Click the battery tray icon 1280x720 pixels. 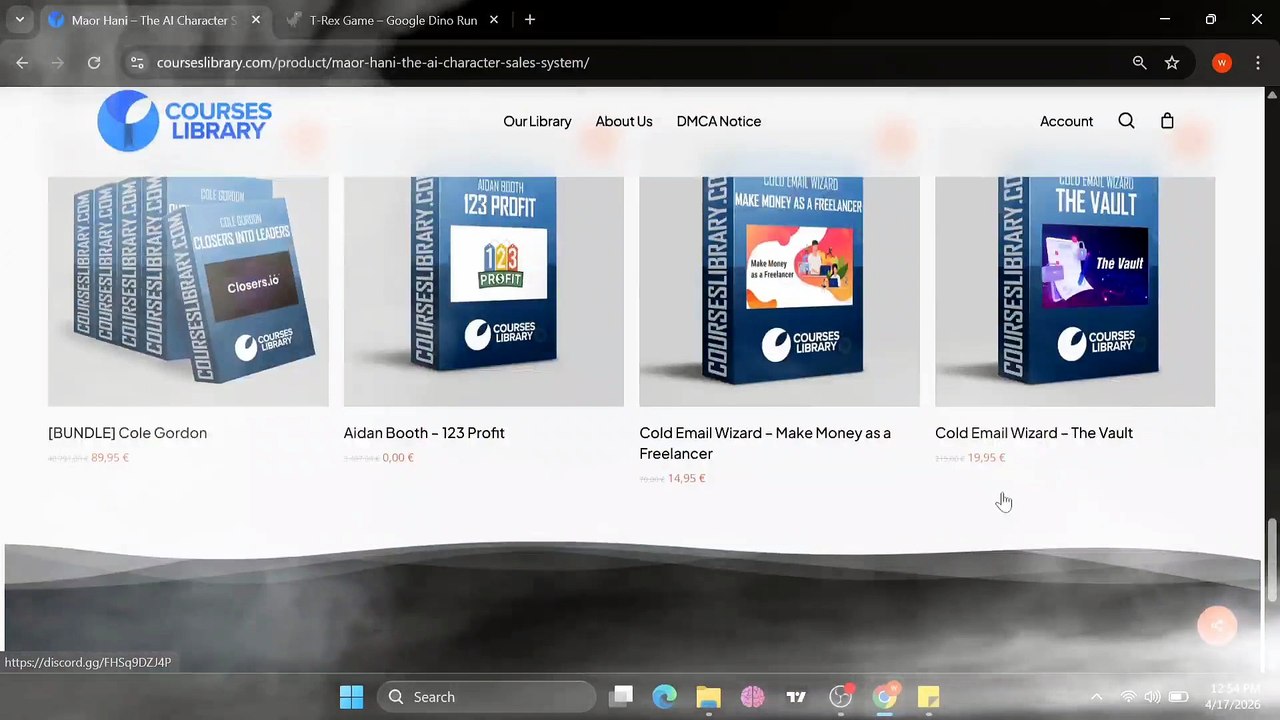tap(1178, 697)
